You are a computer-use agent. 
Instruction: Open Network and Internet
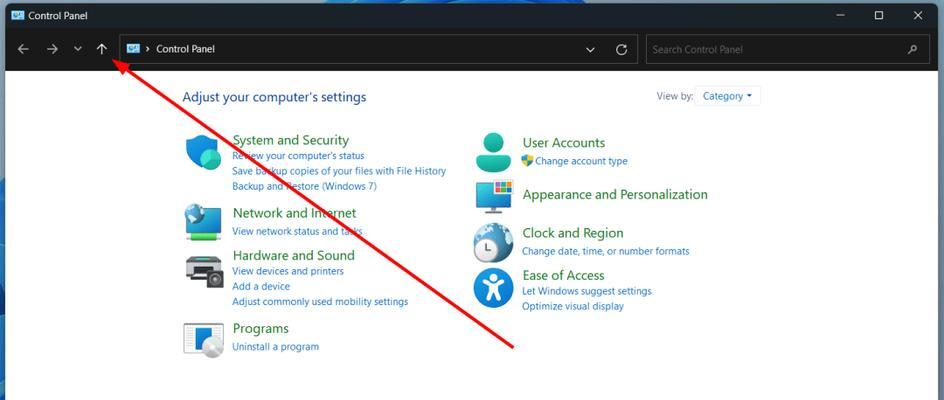coord(294,213)
